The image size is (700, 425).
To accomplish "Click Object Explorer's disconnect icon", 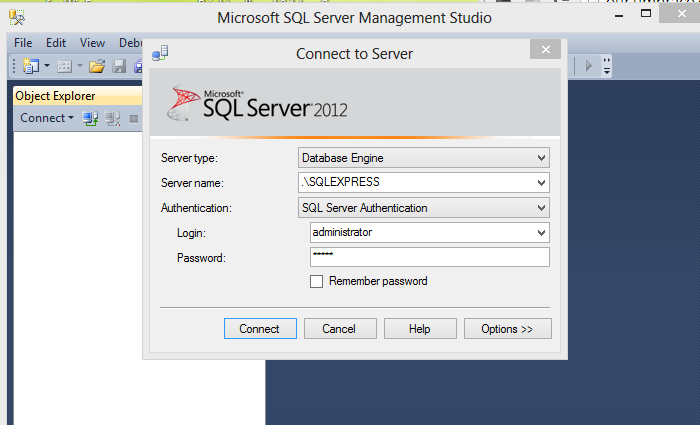I will (112, 118).
